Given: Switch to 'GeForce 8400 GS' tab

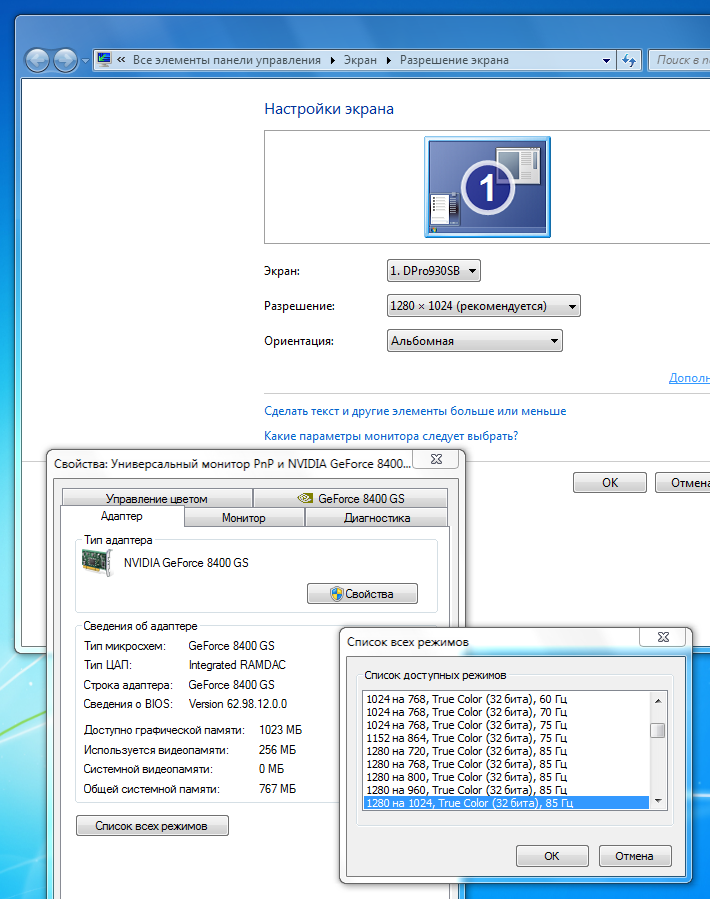Looking at the screenshot, I should coord(350,498).
